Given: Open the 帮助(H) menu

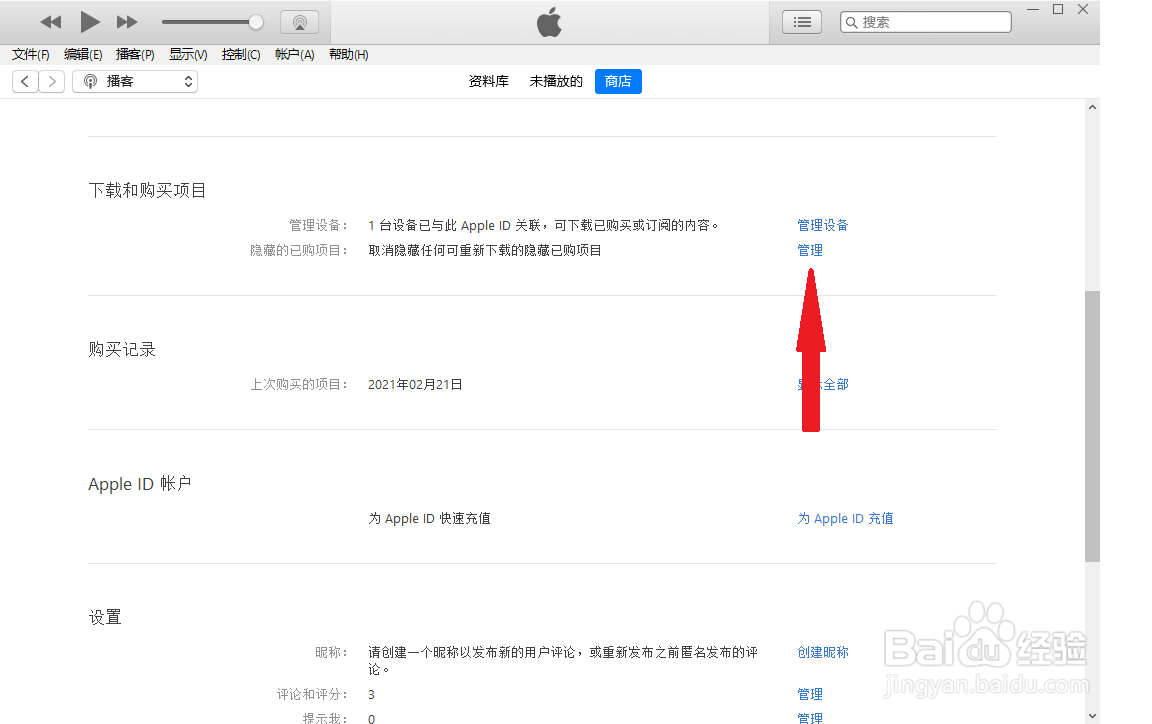Looking at the screenshot, I should (348, 54).
